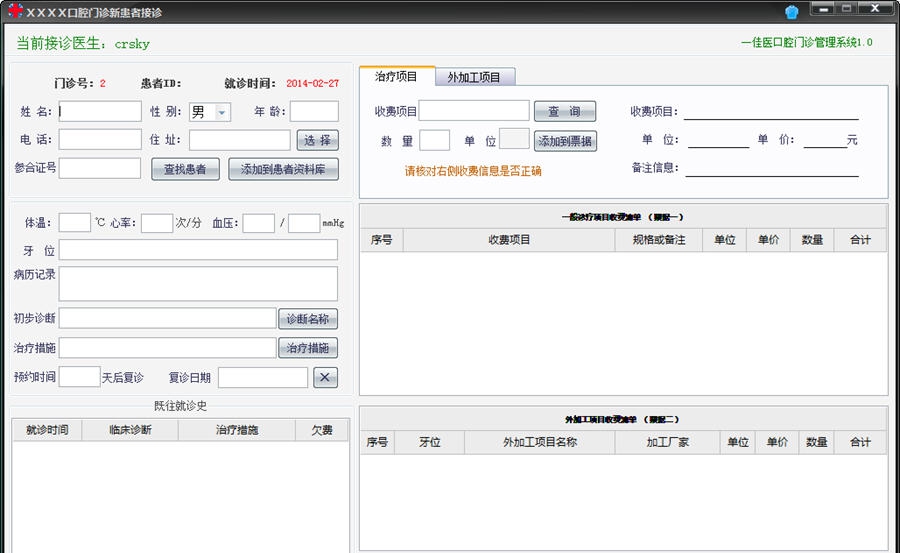Focus the 收费项目 search field
The image size is (900, 553).
coord(474,110)
